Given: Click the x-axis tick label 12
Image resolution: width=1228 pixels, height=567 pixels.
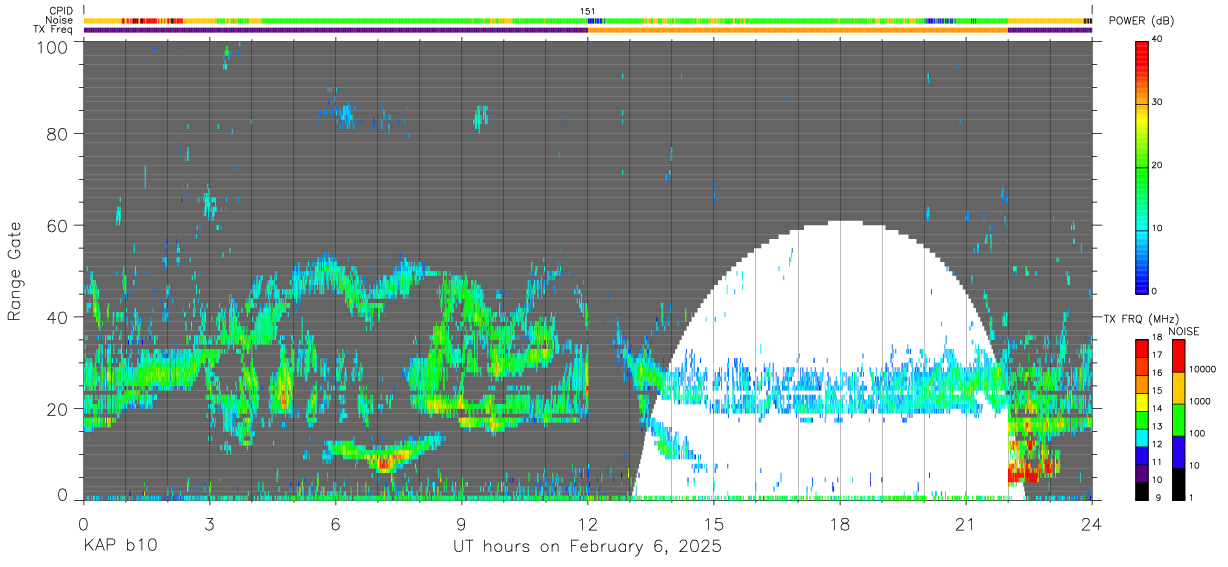Looking at the screenshot, I should (x=588, y=523).
